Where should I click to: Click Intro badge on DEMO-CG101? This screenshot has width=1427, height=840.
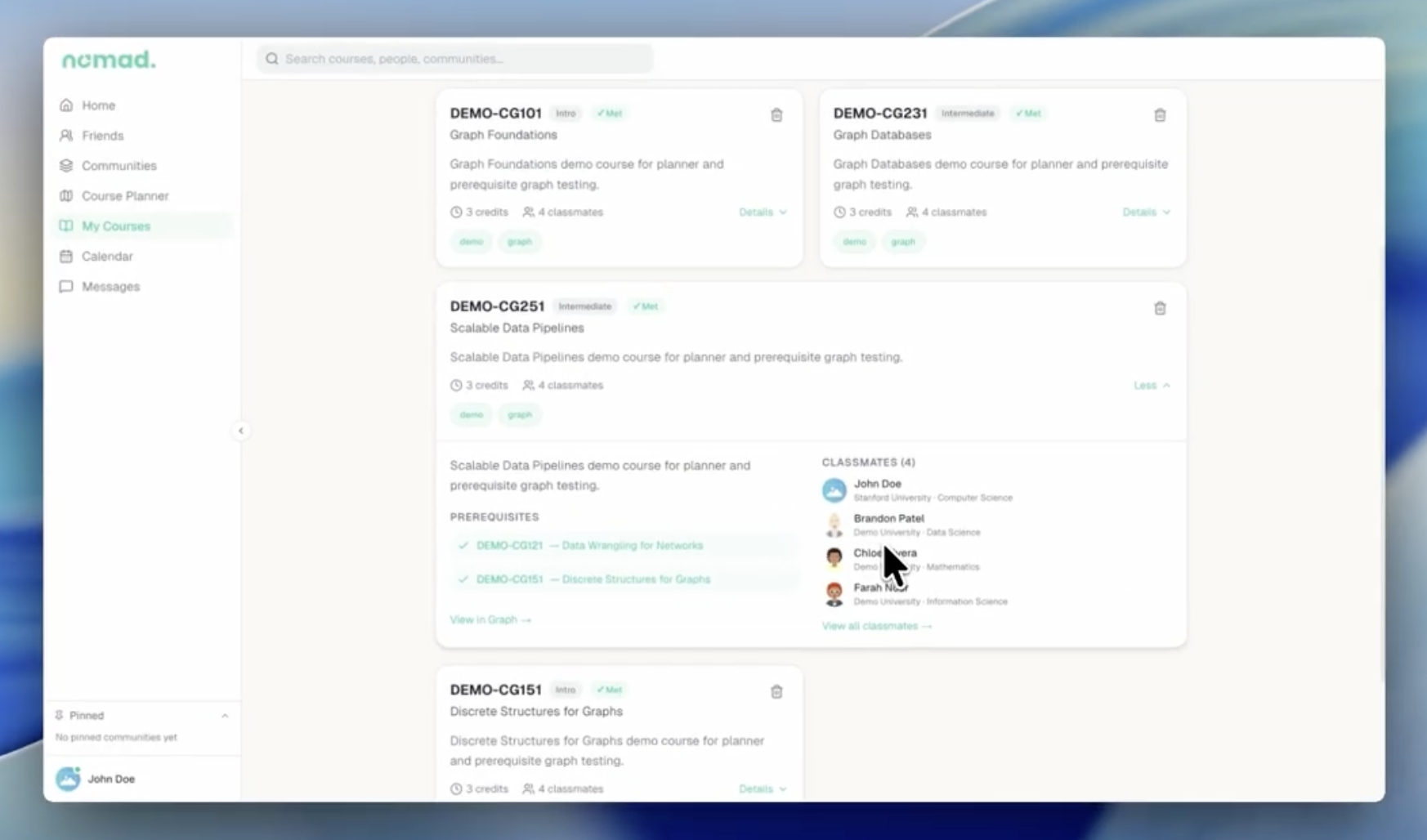pos(566,114)
